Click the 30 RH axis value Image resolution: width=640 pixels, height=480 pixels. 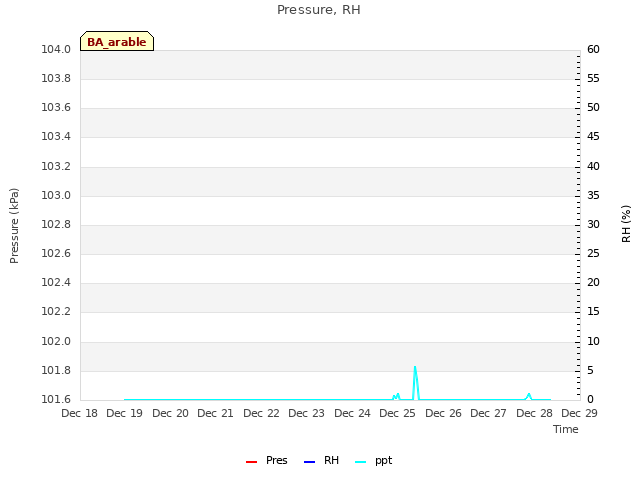click(x=593, y=224)
